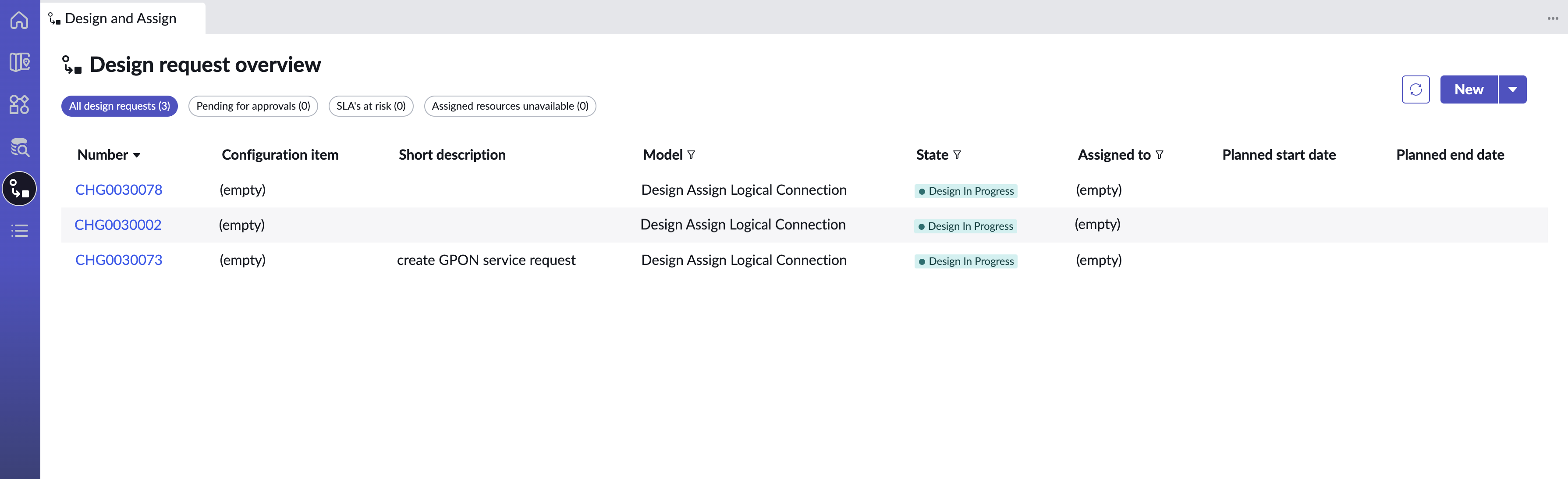The image size is (1568, 479).
Task: Click the refresh list button
Action: click(x=1415, y=89)
